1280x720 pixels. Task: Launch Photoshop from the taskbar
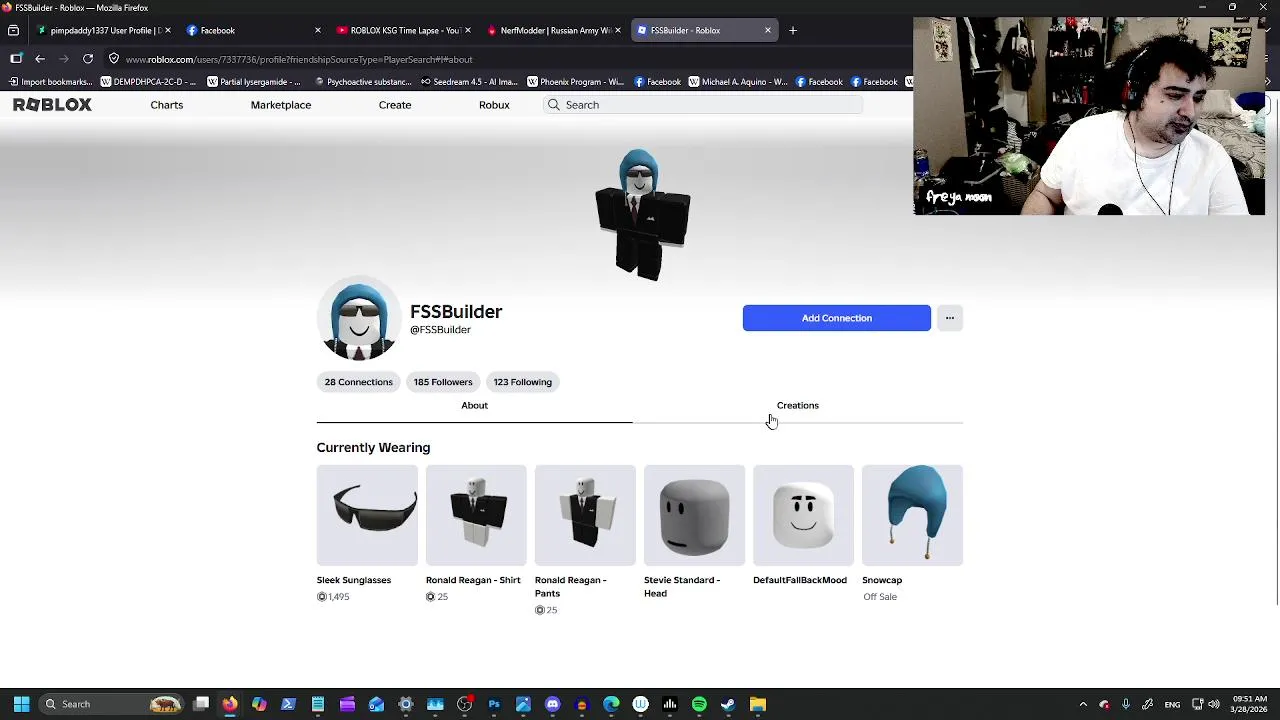494,704
